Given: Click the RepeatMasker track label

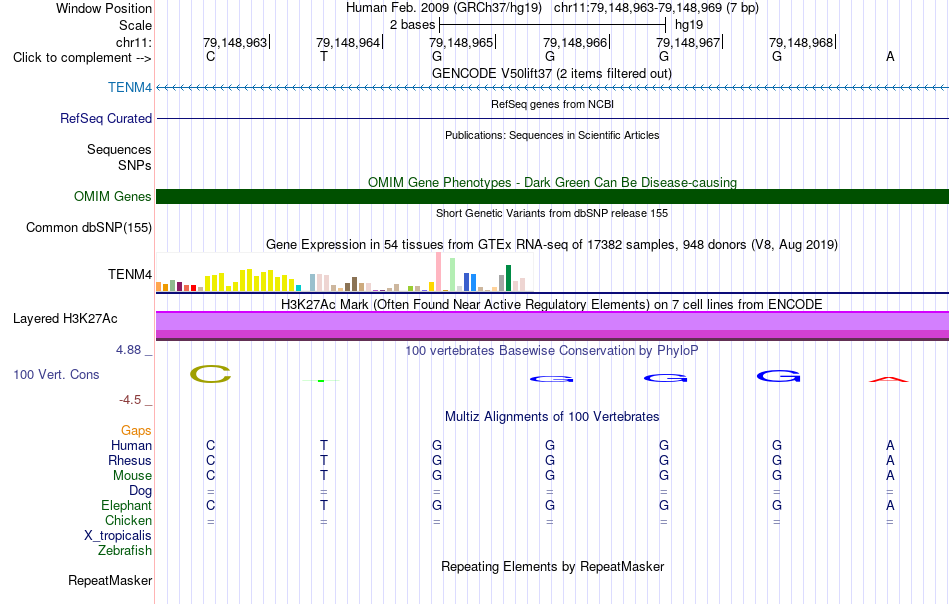Looking at the screenshot, I should pyautogui.click(x=110, y=580).
